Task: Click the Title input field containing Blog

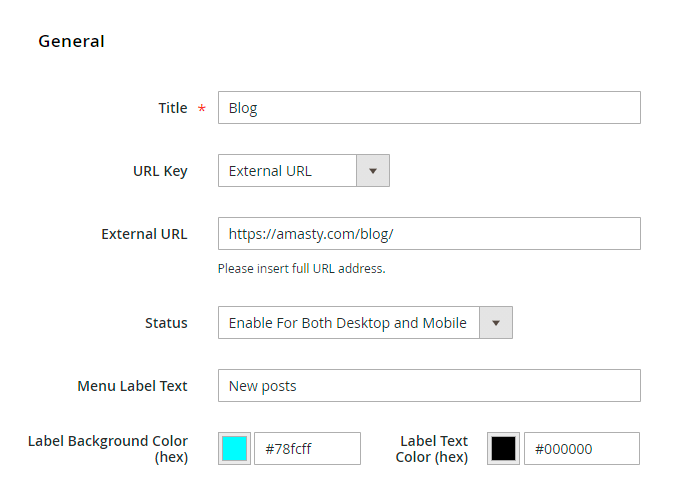Action: click(428, 108)
